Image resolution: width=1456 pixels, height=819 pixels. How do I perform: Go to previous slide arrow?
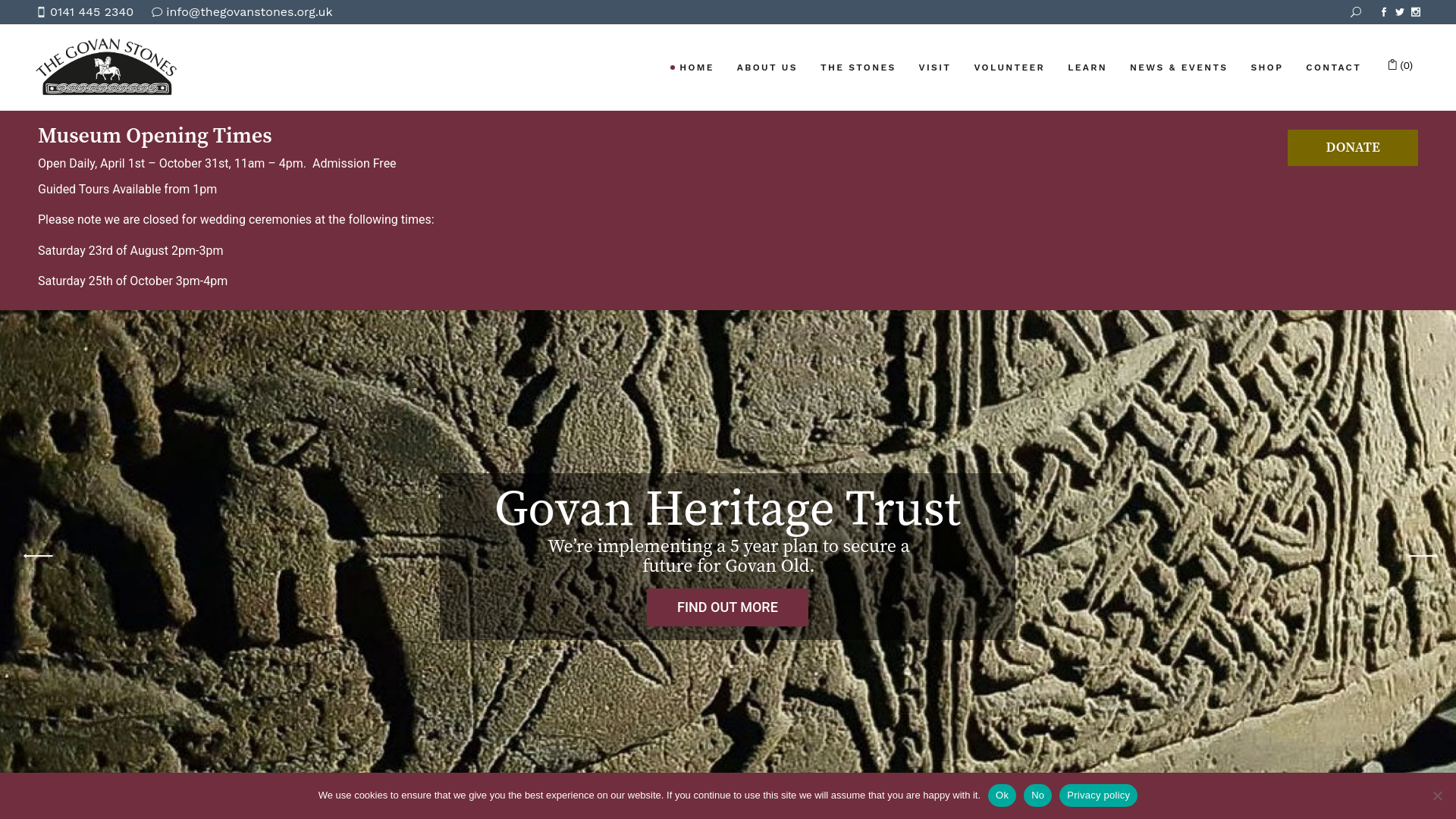point(38,556)
